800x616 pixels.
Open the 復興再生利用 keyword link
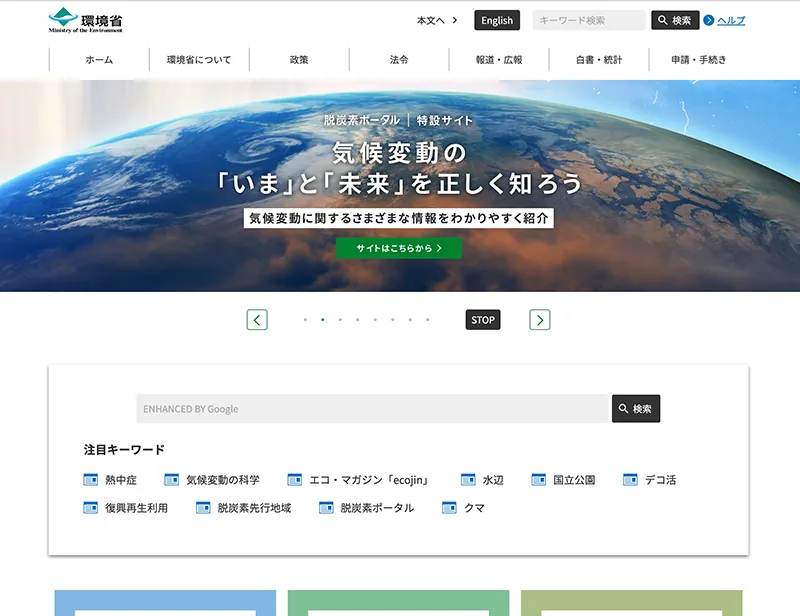[137, 508]
